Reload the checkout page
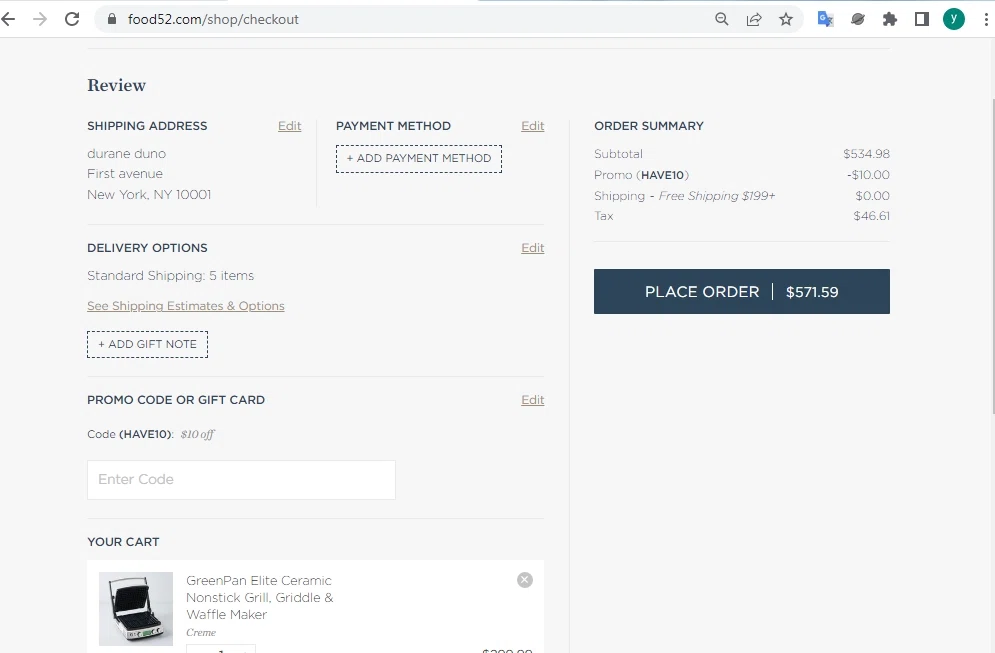The height and width of the screenshot is (653, 995). pos(72,19)
